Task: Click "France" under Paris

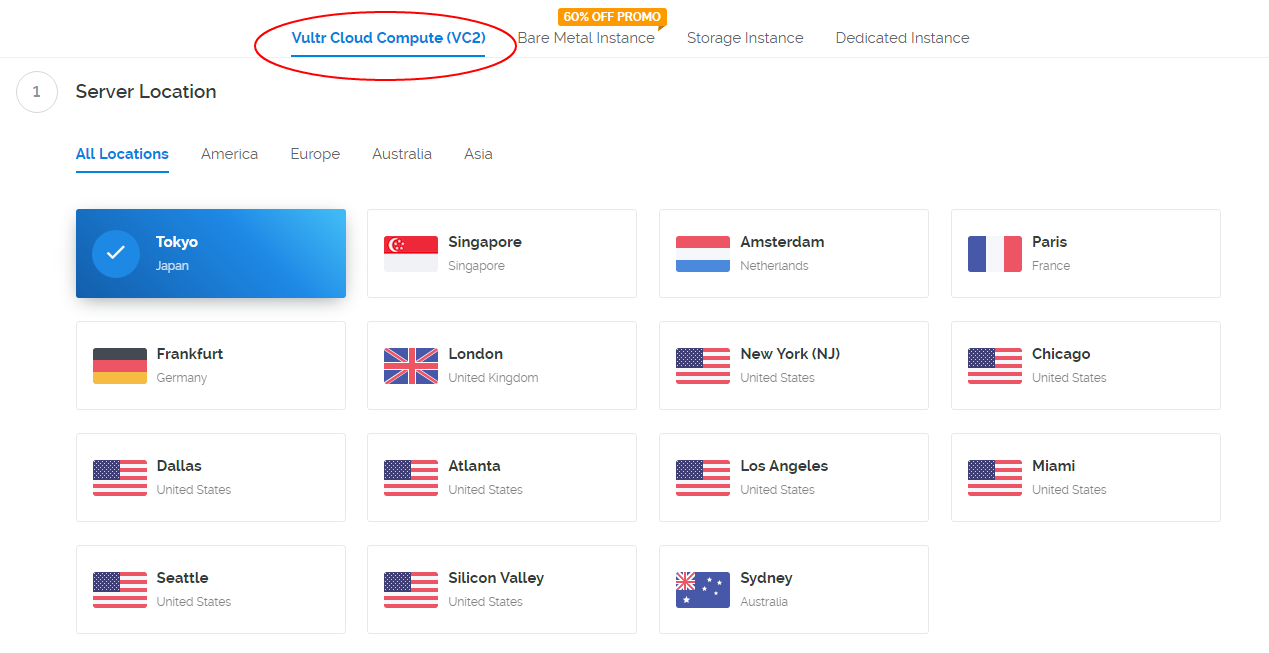Action: pos(1051,266)
